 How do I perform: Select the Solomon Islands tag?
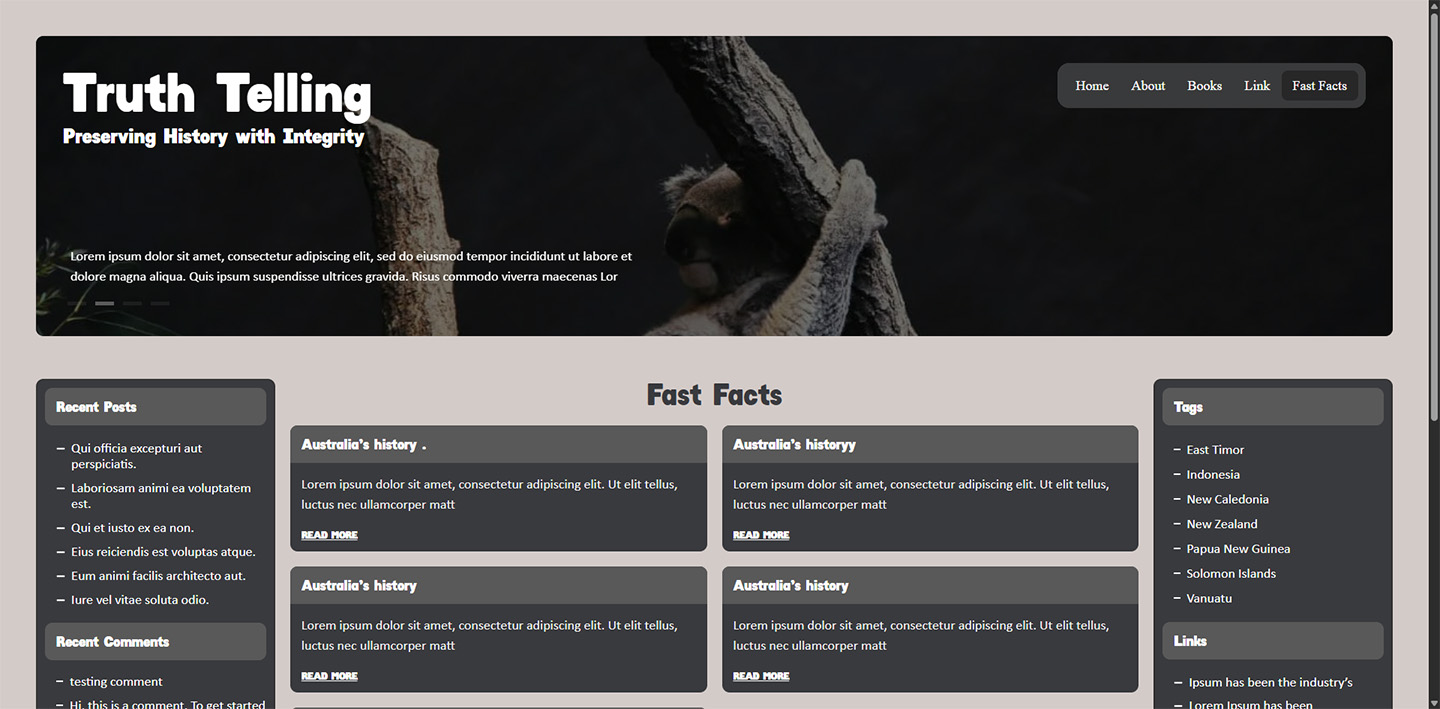pos(1231,574)
